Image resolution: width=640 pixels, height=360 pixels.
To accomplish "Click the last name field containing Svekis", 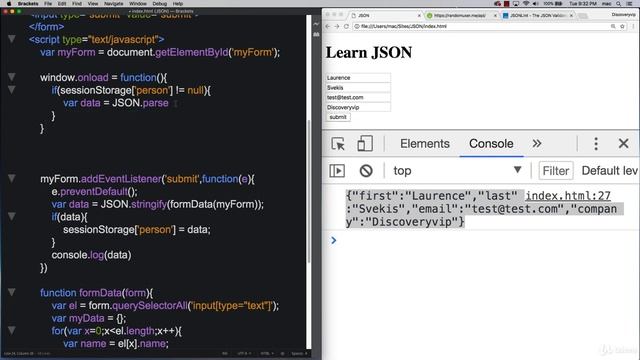I will pyautogui.click(x=358, y=87).
